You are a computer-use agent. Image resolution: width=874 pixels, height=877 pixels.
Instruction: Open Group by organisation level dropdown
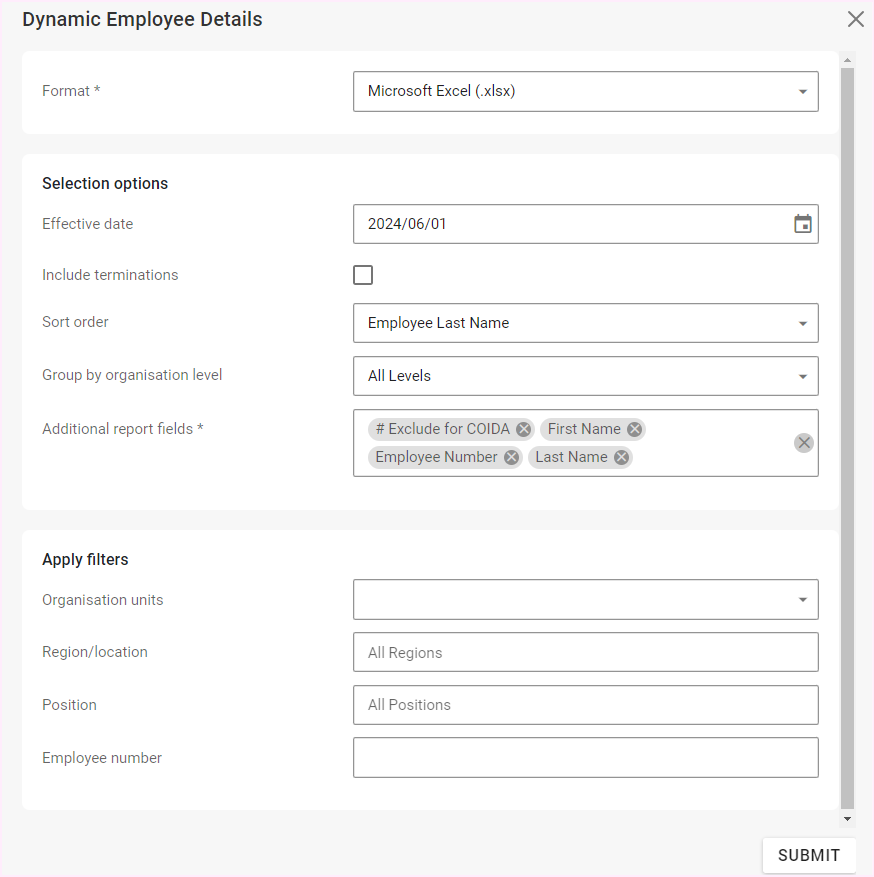pyautogui.click(x=585, y=376)
